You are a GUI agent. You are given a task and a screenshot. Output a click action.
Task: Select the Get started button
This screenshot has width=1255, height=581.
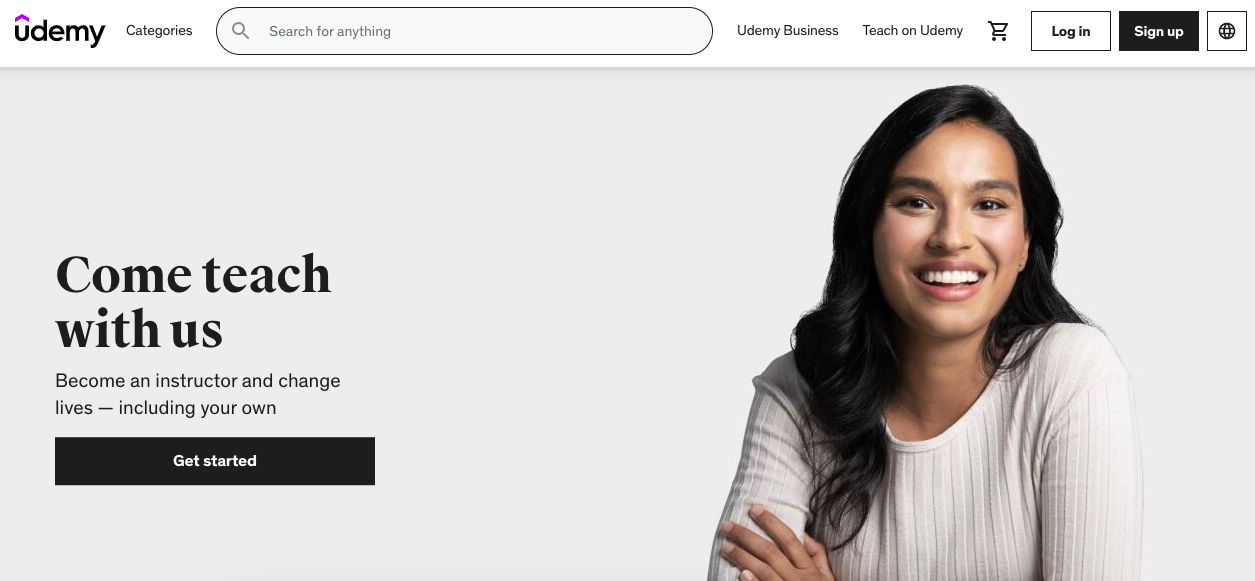pos(215,461)
